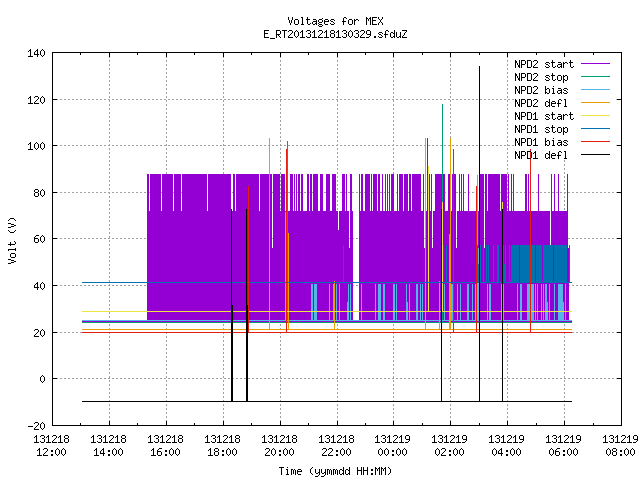Click the y-axis tick label 80
Screen dimensions: 640x480
point(39,193)
